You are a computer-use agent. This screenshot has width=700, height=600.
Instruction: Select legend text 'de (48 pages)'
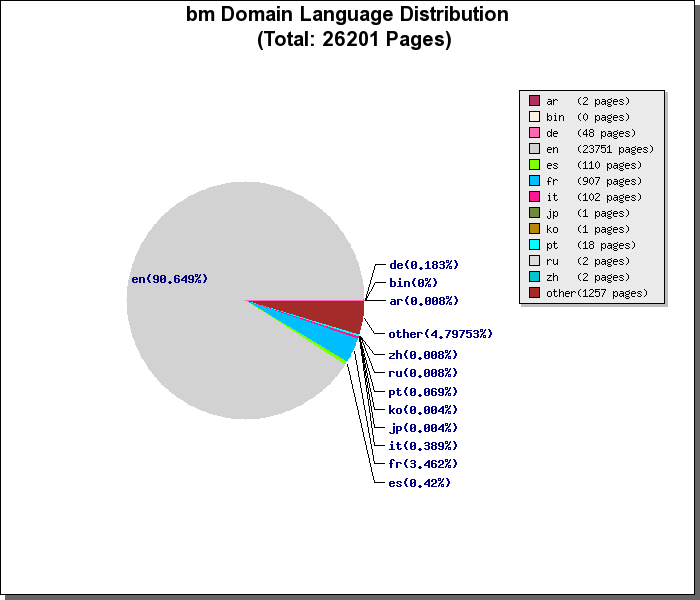(x=591, y=133)
